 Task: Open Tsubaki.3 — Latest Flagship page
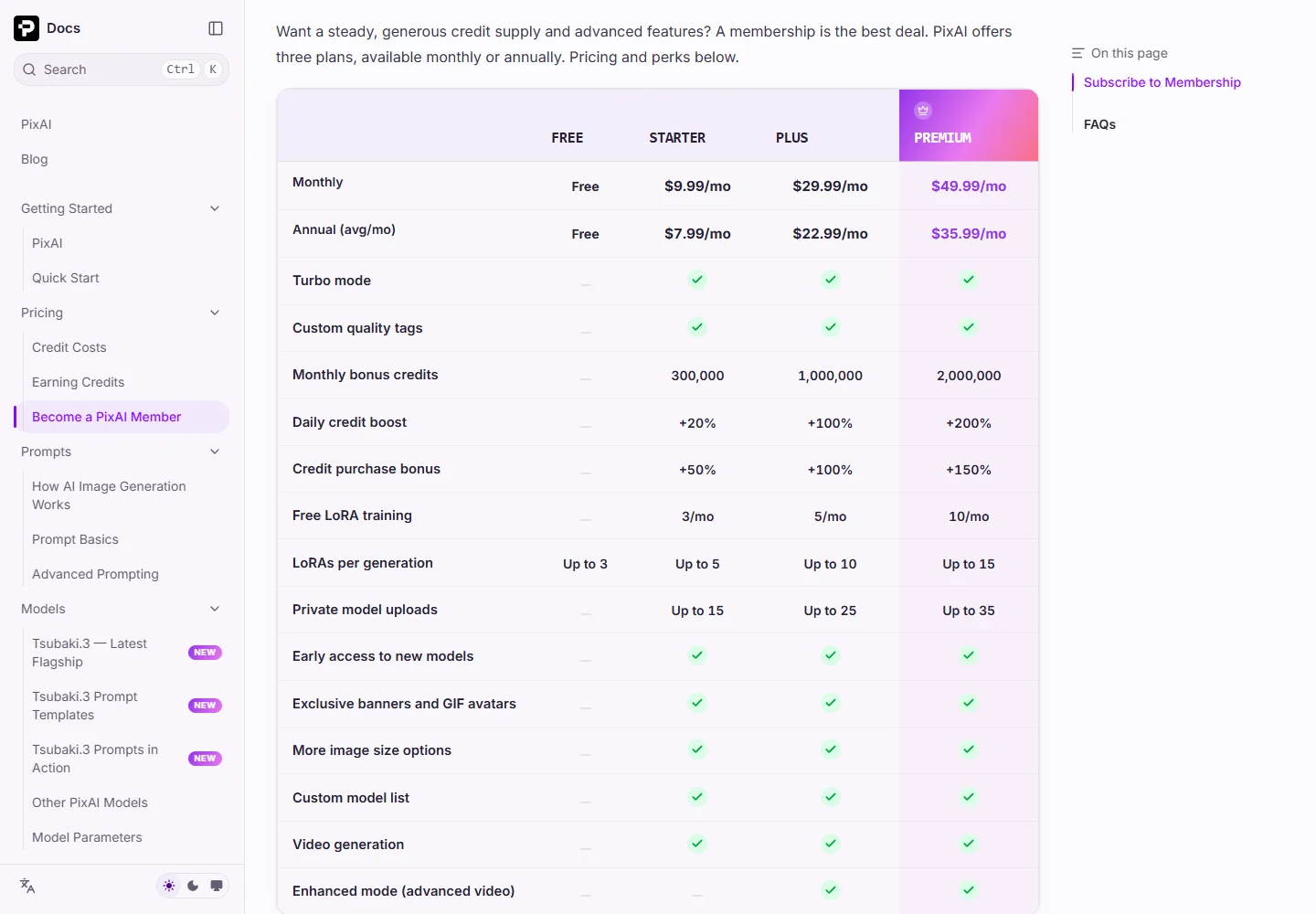90,653
